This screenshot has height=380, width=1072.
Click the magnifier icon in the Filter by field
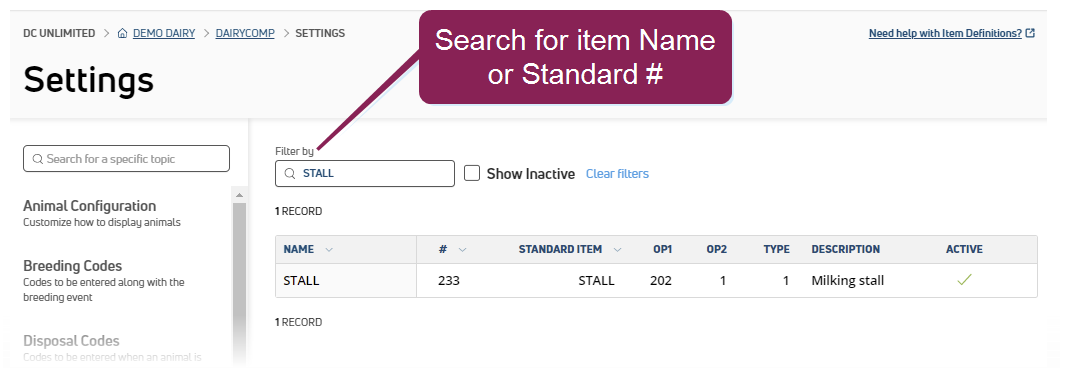pos(290,174)
